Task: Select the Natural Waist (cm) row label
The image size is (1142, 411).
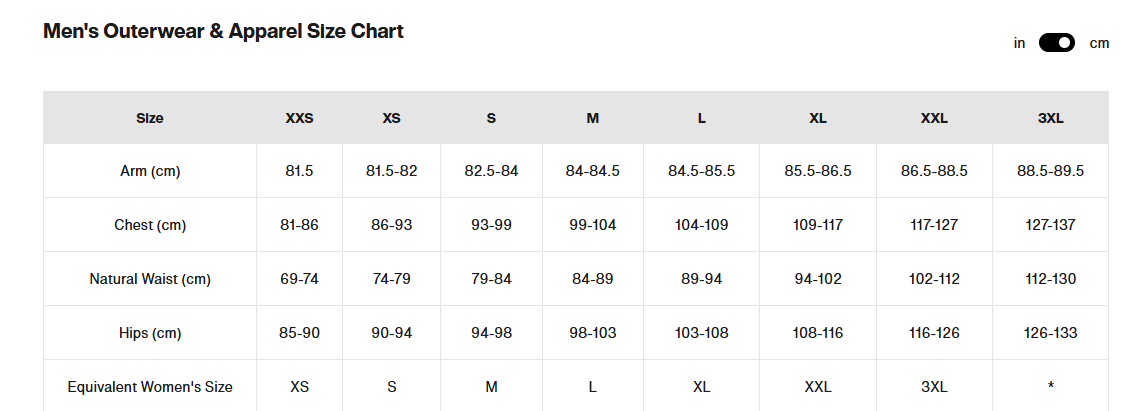Action: click(x=150, y=279)
